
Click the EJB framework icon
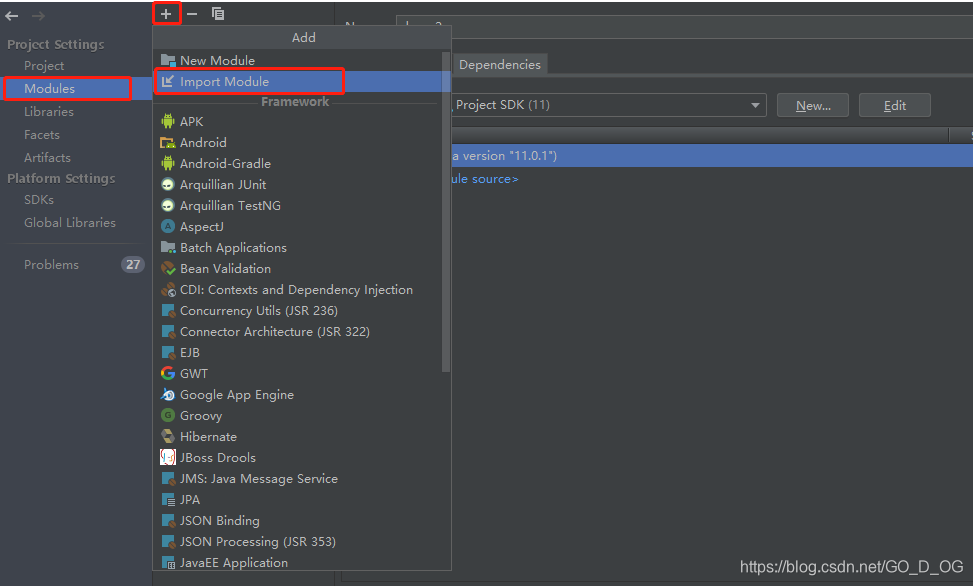click(x=168, y=353)
